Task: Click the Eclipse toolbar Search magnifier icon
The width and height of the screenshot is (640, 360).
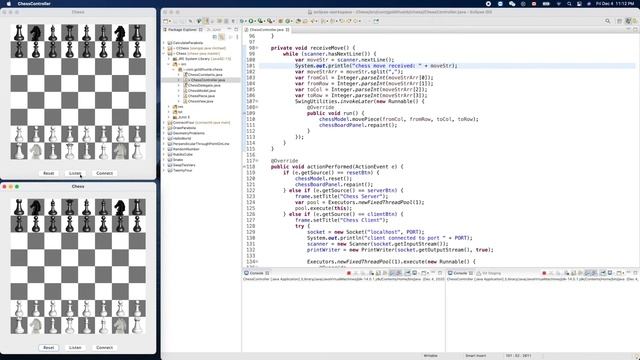Action: (608, 21)
